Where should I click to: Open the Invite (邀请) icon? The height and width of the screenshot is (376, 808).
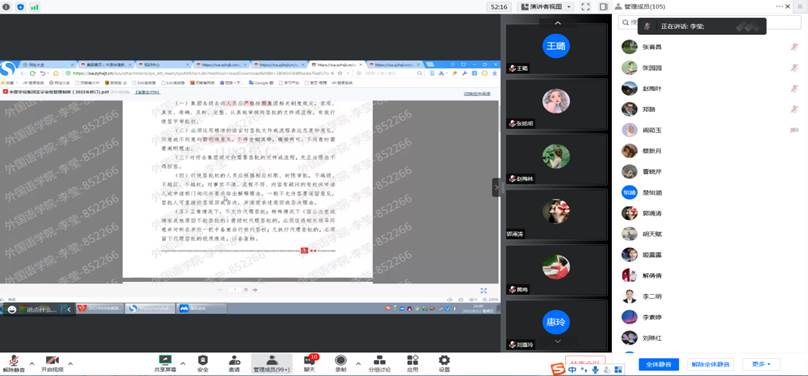tap(234, 364)
